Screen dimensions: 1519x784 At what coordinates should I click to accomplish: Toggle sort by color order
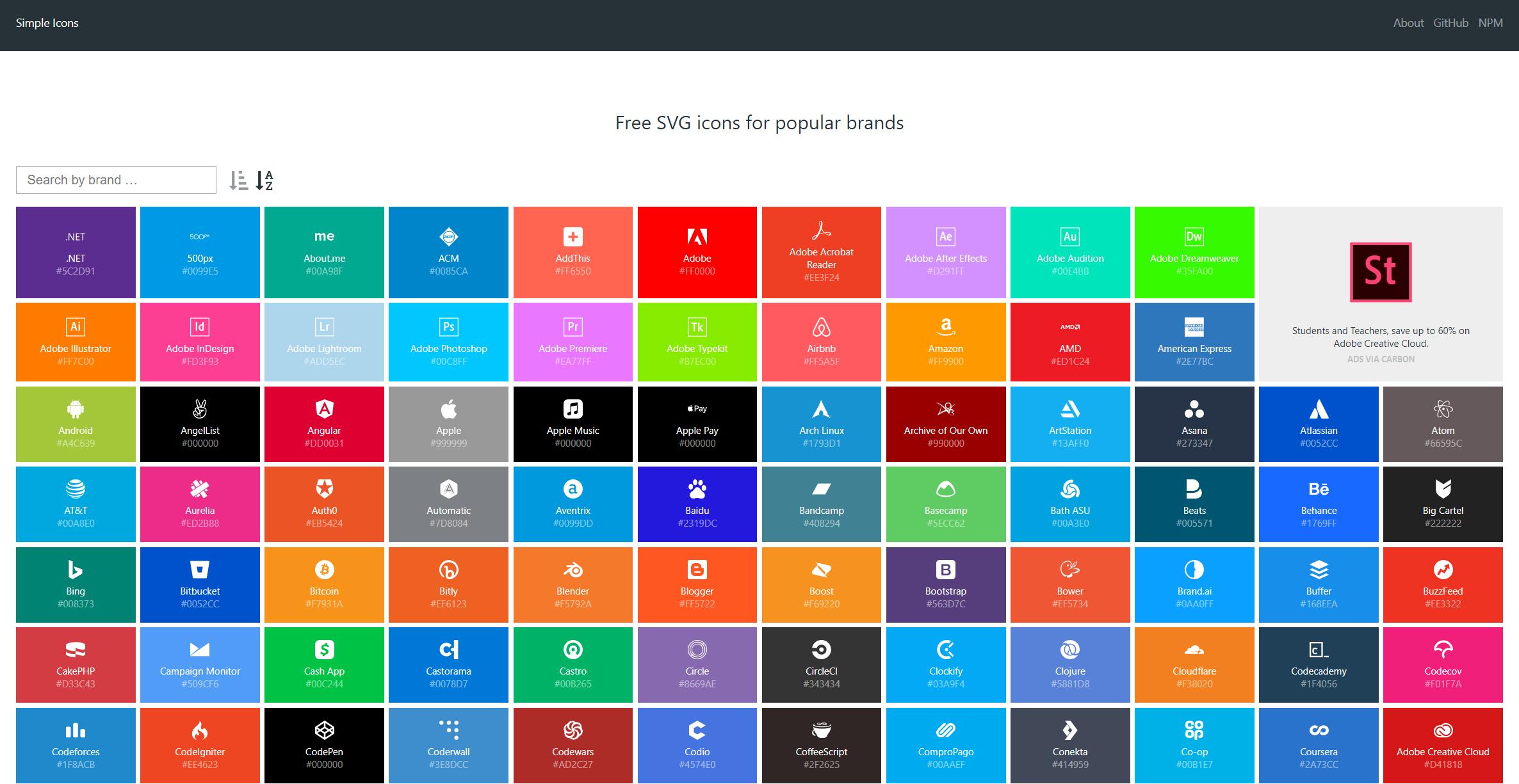tap(238, 180)
